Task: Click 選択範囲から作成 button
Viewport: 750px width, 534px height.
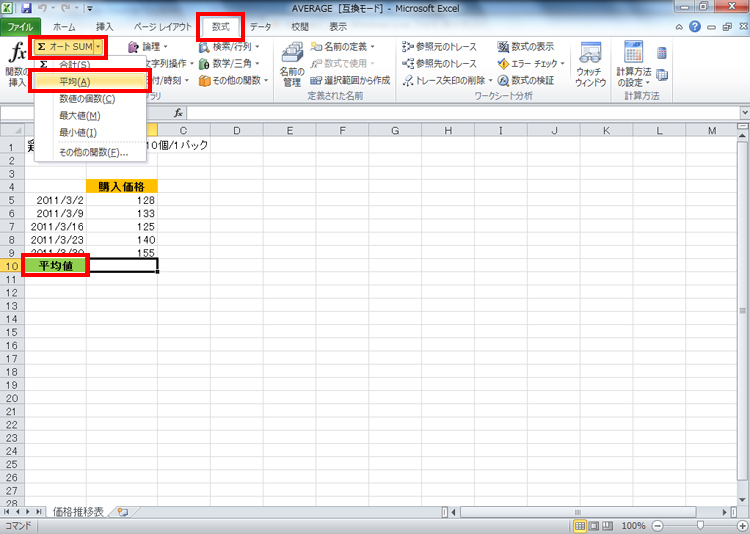Action: (351, 80)
